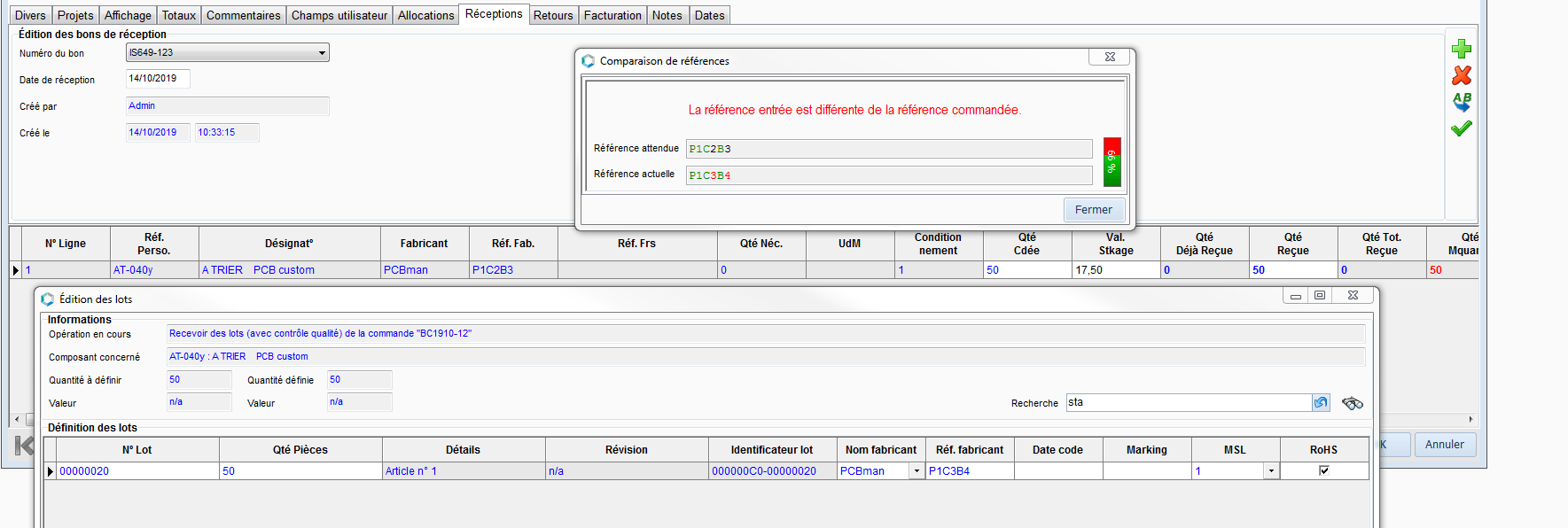The width and height of the screenshot is (1568, 528).
Task: Click the AT-040y Réf. Perso. cell
Action: click(155, 270)
